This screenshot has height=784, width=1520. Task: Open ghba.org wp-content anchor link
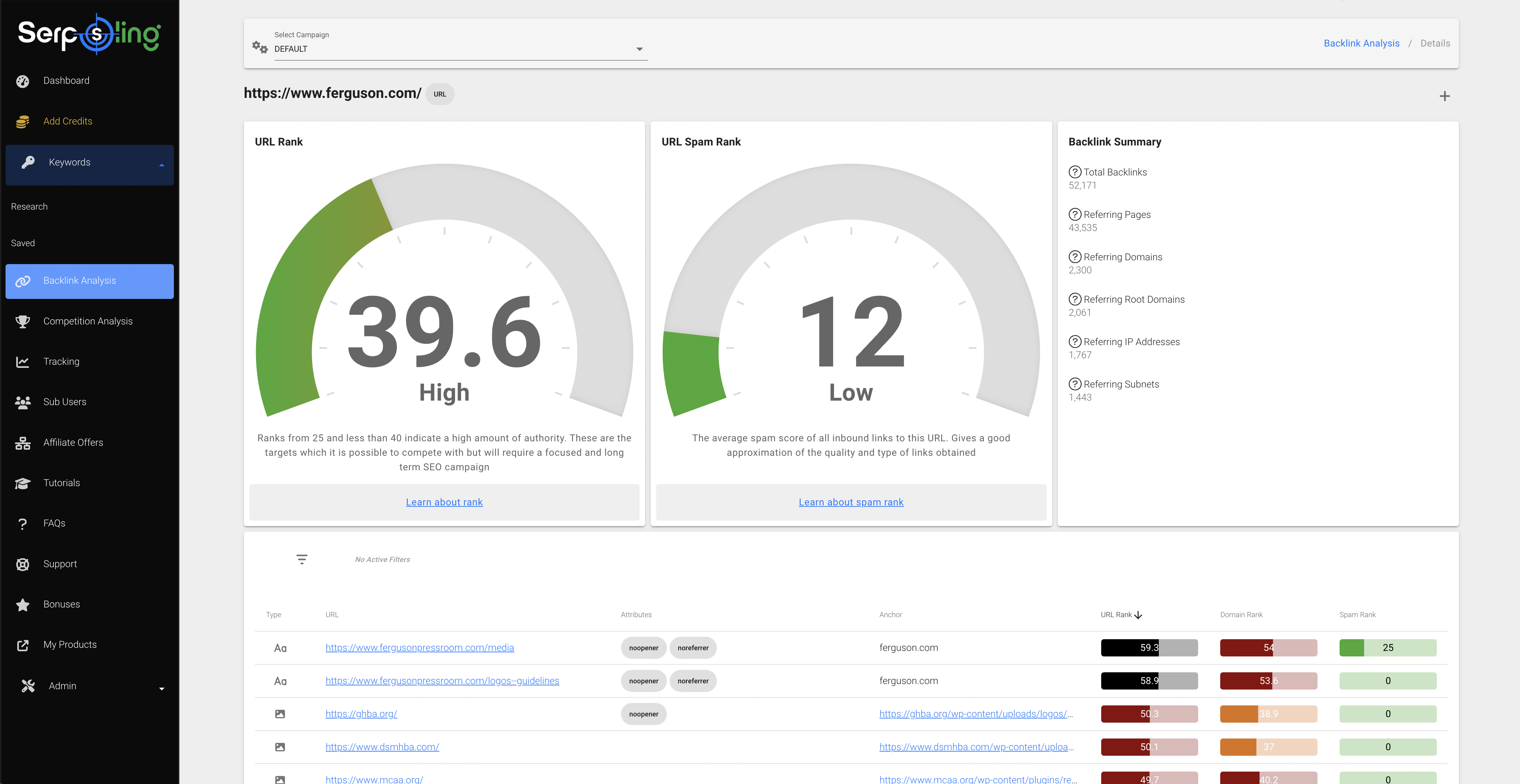pos(976,714)
